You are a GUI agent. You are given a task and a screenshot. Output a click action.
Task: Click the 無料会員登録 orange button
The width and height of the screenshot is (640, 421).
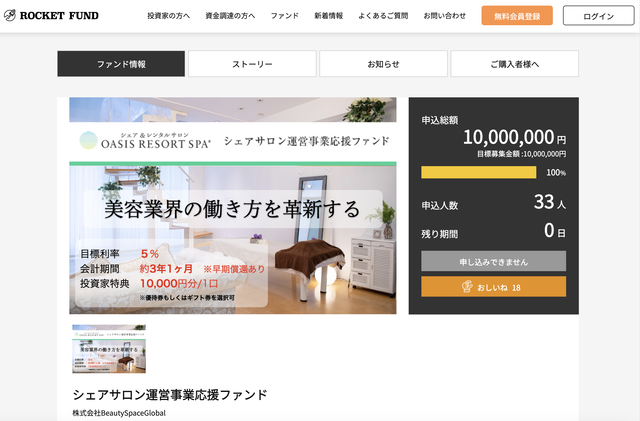(517, 16)
